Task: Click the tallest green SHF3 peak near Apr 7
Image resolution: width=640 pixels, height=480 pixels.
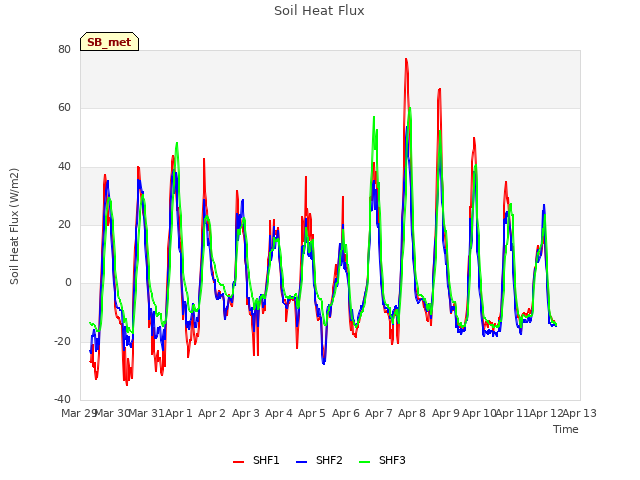Action: 374,117
